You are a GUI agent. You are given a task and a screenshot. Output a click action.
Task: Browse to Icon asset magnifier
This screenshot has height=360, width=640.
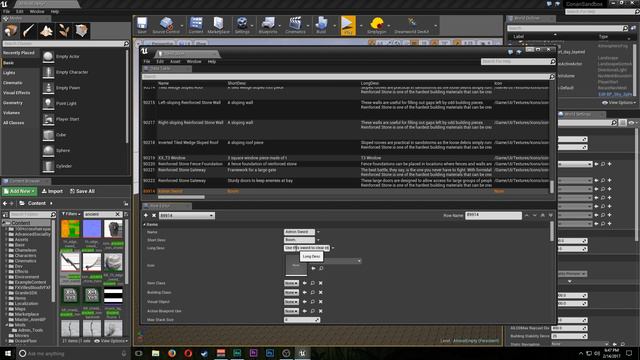pos(321,268)
